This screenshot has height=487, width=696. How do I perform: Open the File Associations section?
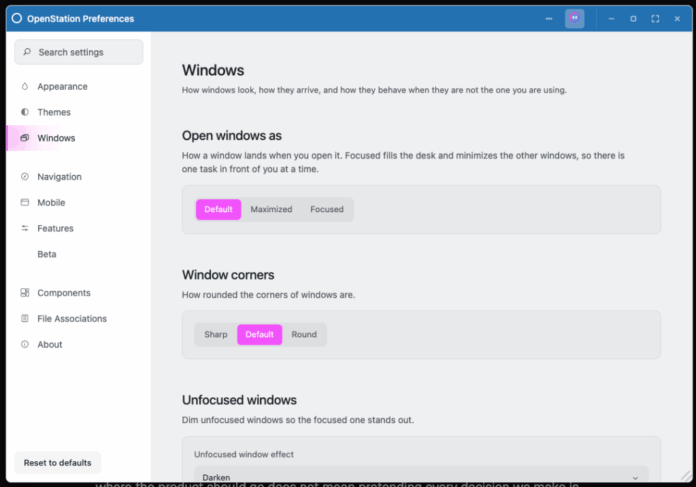[79, 318]
